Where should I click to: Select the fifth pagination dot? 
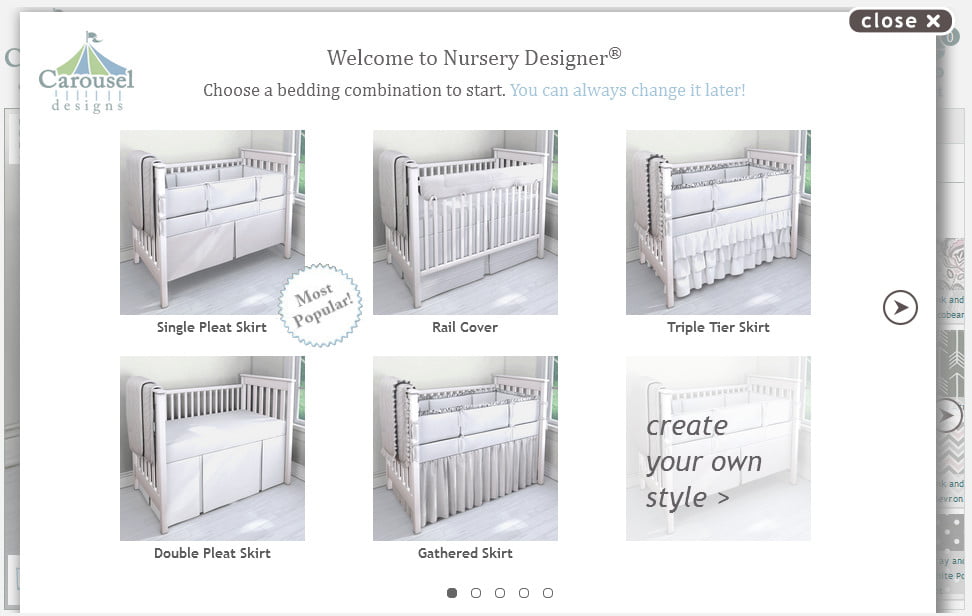pos(548,593)
